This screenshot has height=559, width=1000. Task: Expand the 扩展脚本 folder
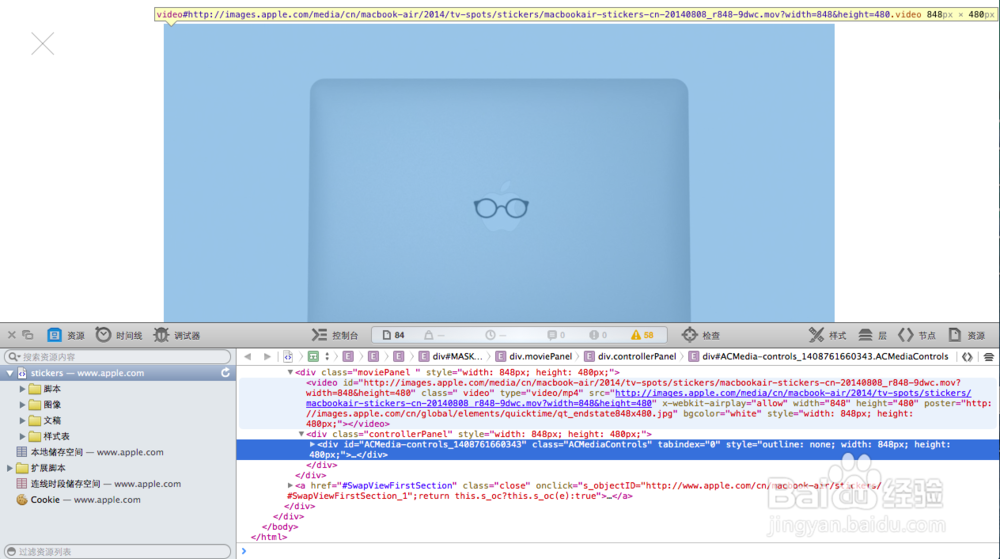pos(10,468)
